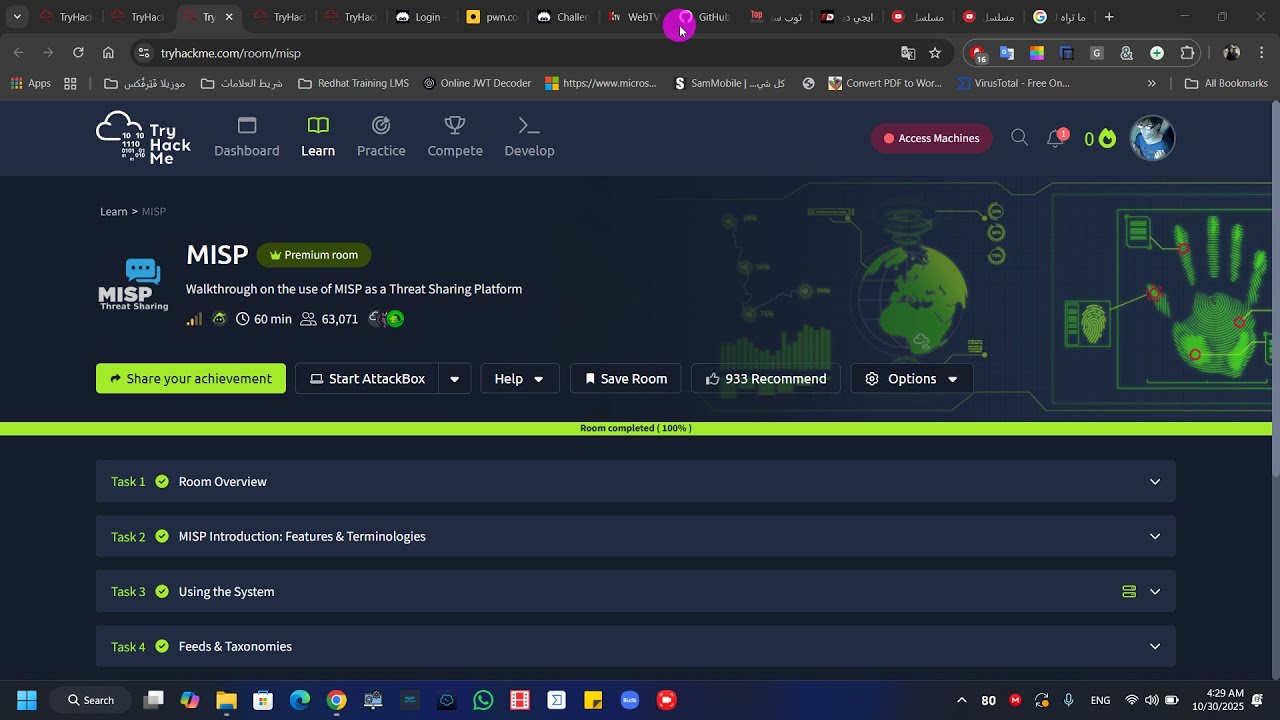The width and height of the screenshot is (1280, 720).
Task: Bookmark this page with star icon
Action: coord(935,53)
